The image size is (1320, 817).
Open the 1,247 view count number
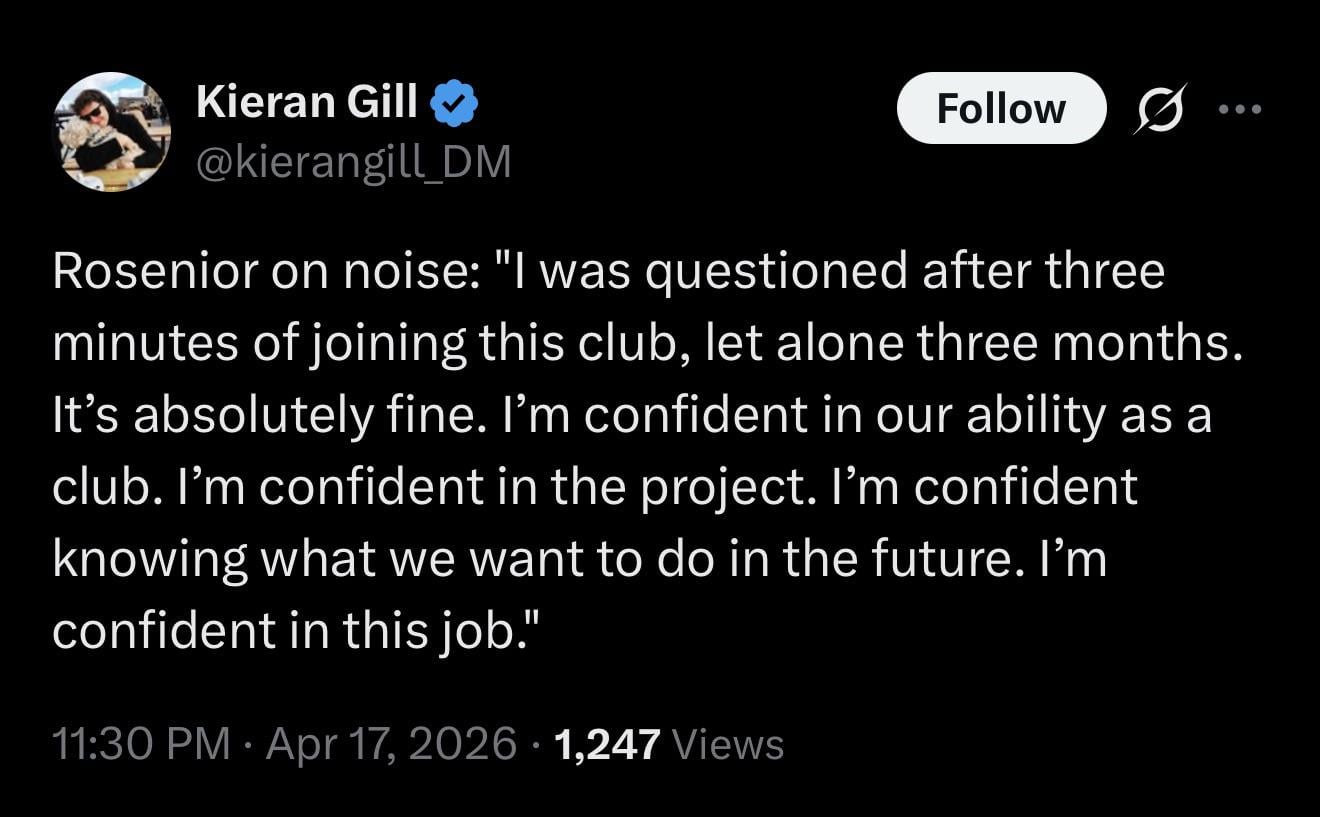click(x=607, y=745)
